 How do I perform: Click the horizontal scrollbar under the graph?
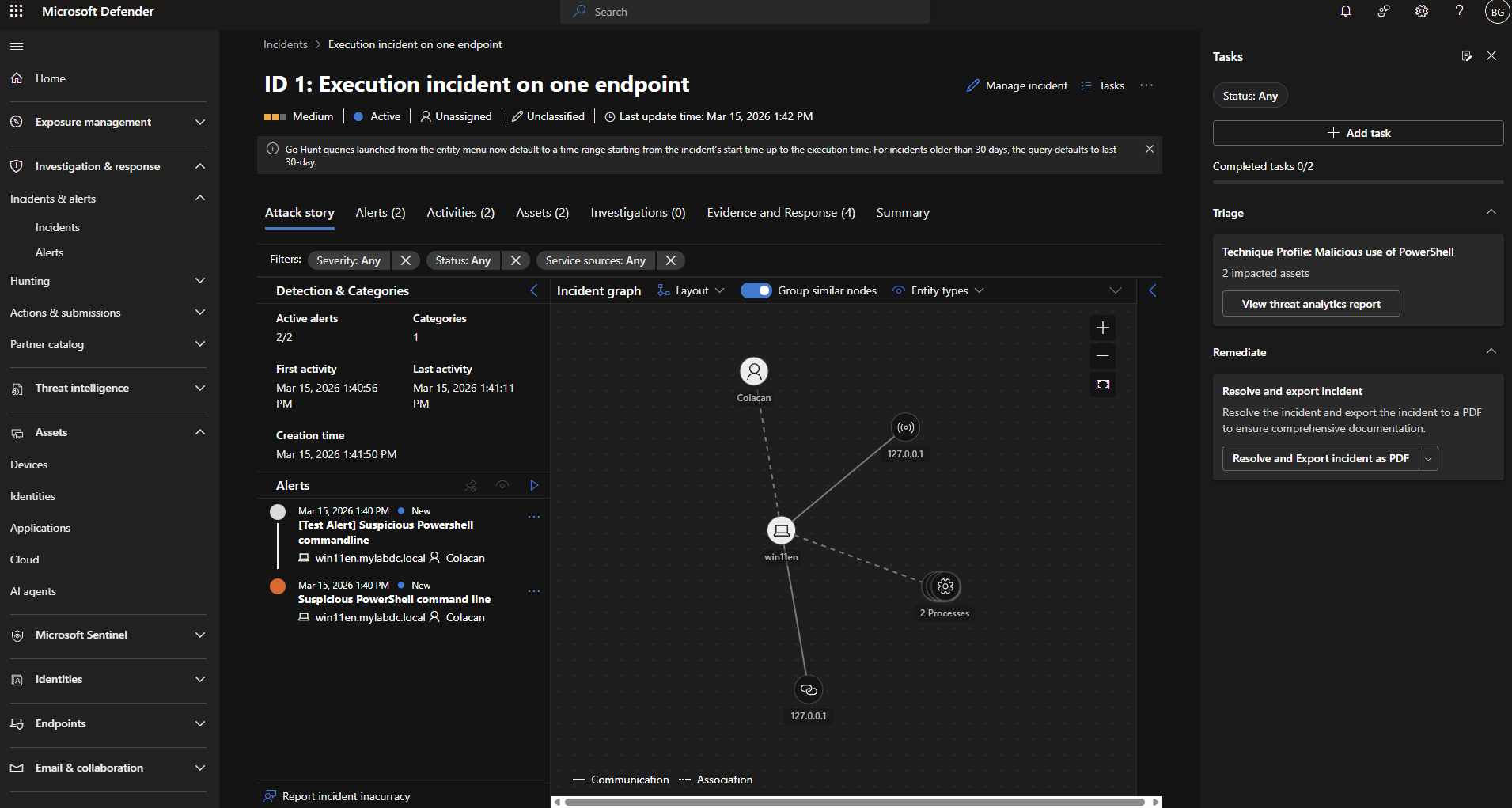click(855, 802)
